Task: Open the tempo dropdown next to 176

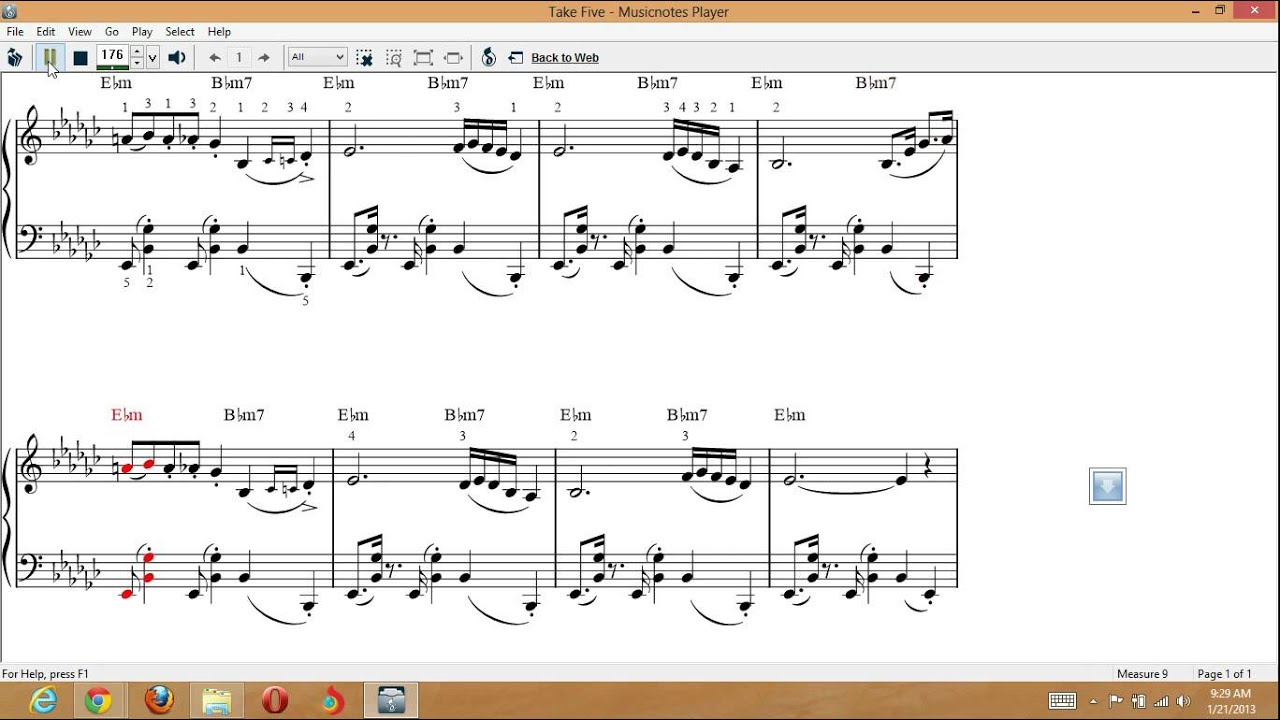Action: click(x=153, y=58)
